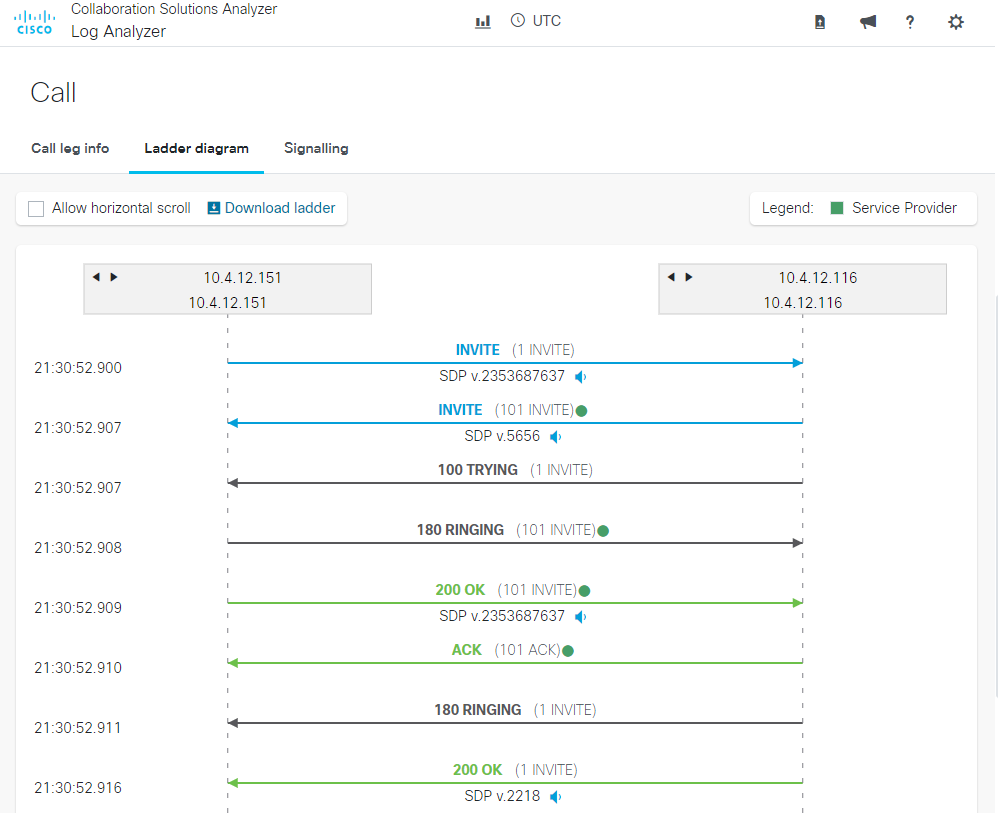Click the SDP v.5656 text
This screenshot has height=813, width=998.
click(x=502, y=436)
